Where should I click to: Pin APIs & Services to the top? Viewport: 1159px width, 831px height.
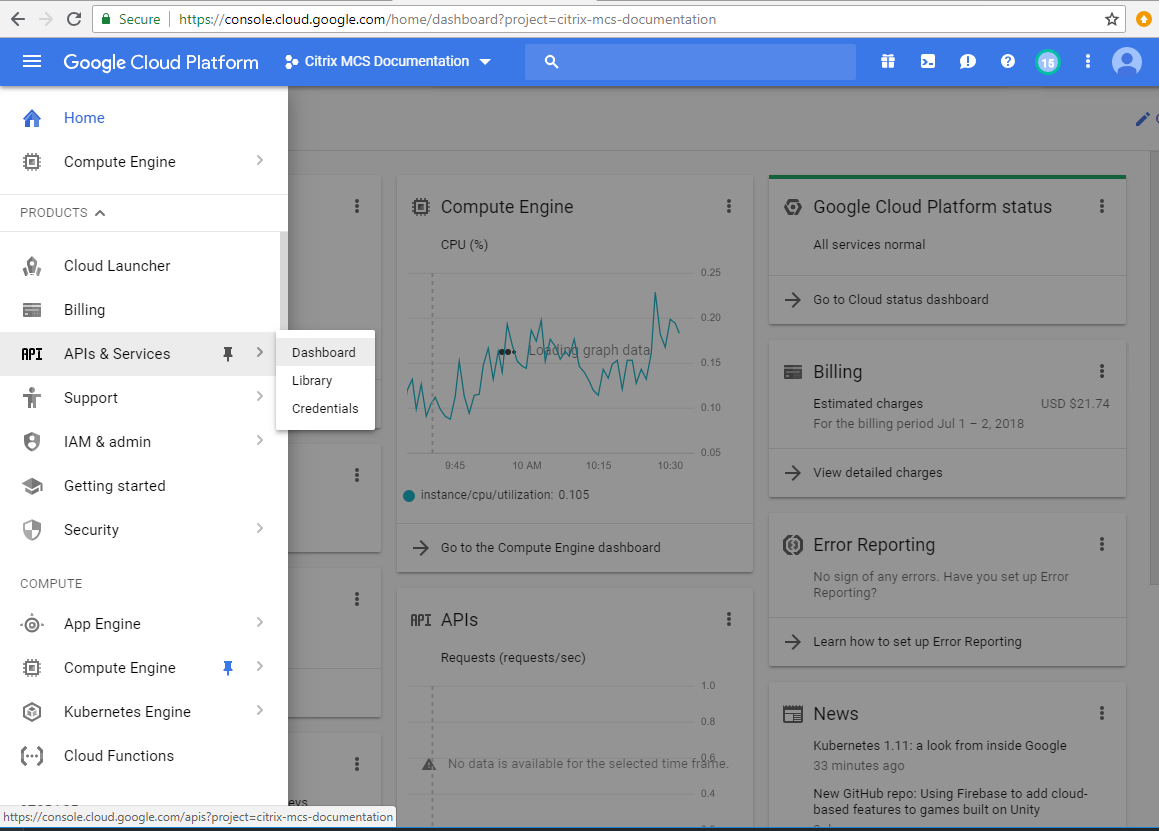tap(228, 353)
